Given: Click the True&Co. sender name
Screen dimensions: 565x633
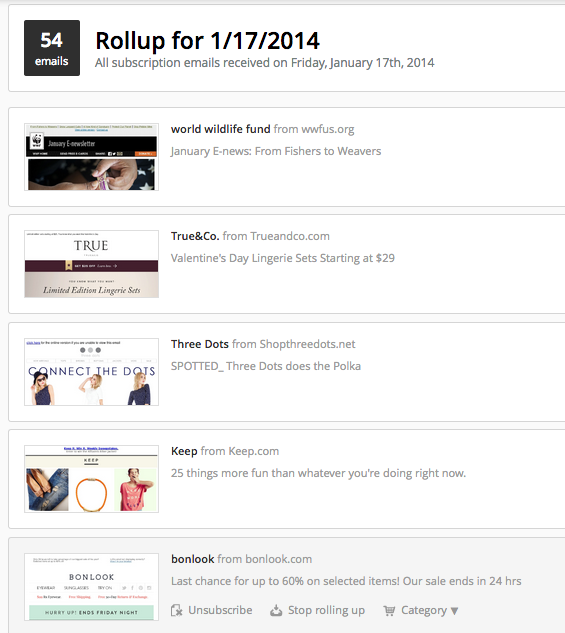Looking at the screenshot, I should (x=195, y=236).
